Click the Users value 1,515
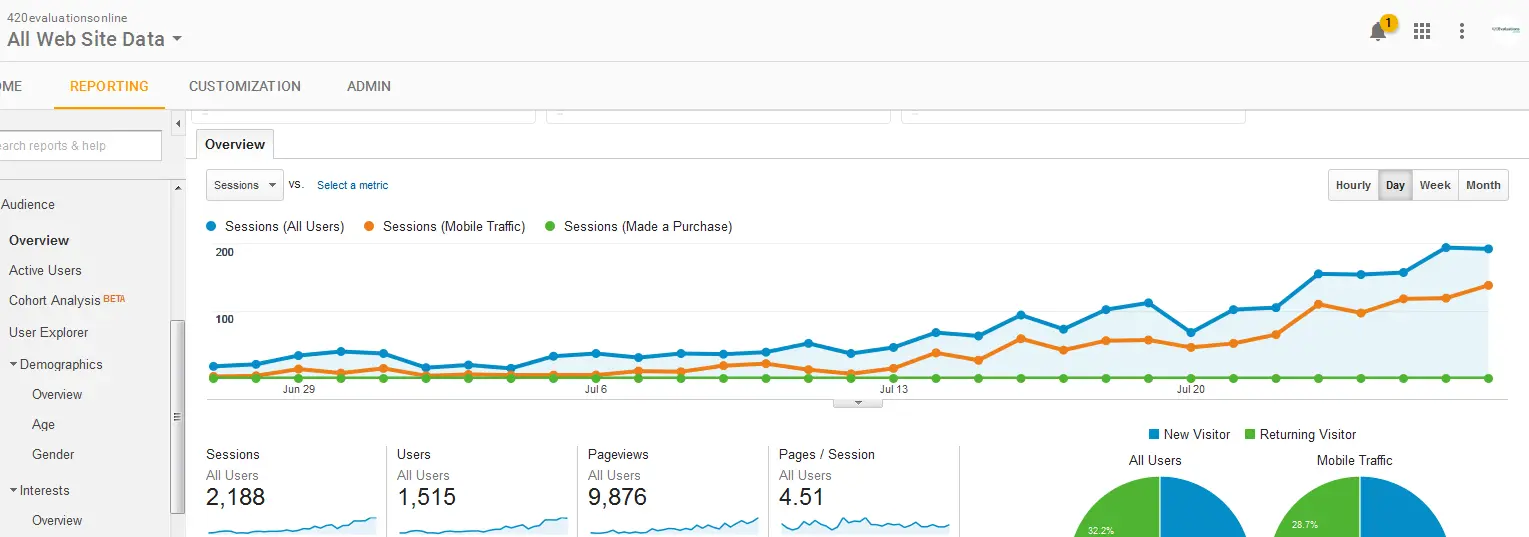 tap(426, 497)
